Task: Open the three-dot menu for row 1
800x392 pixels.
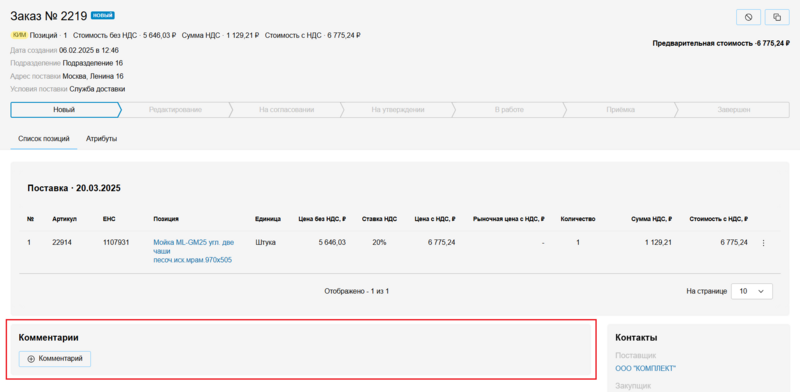Action: coord(763,243)
